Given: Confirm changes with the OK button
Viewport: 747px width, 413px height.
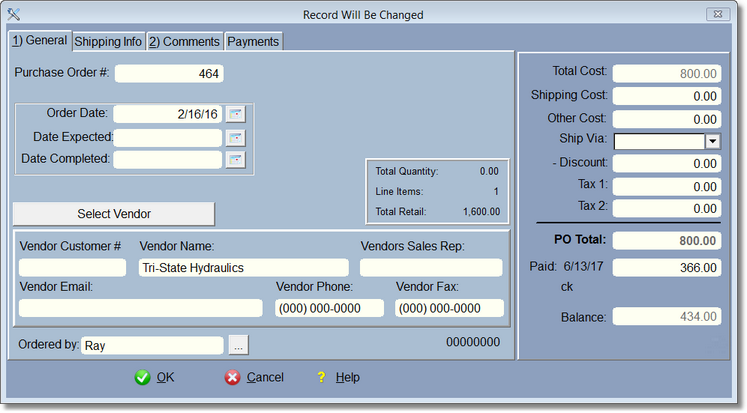Looking at the screenshot, I should click(155, 377).
